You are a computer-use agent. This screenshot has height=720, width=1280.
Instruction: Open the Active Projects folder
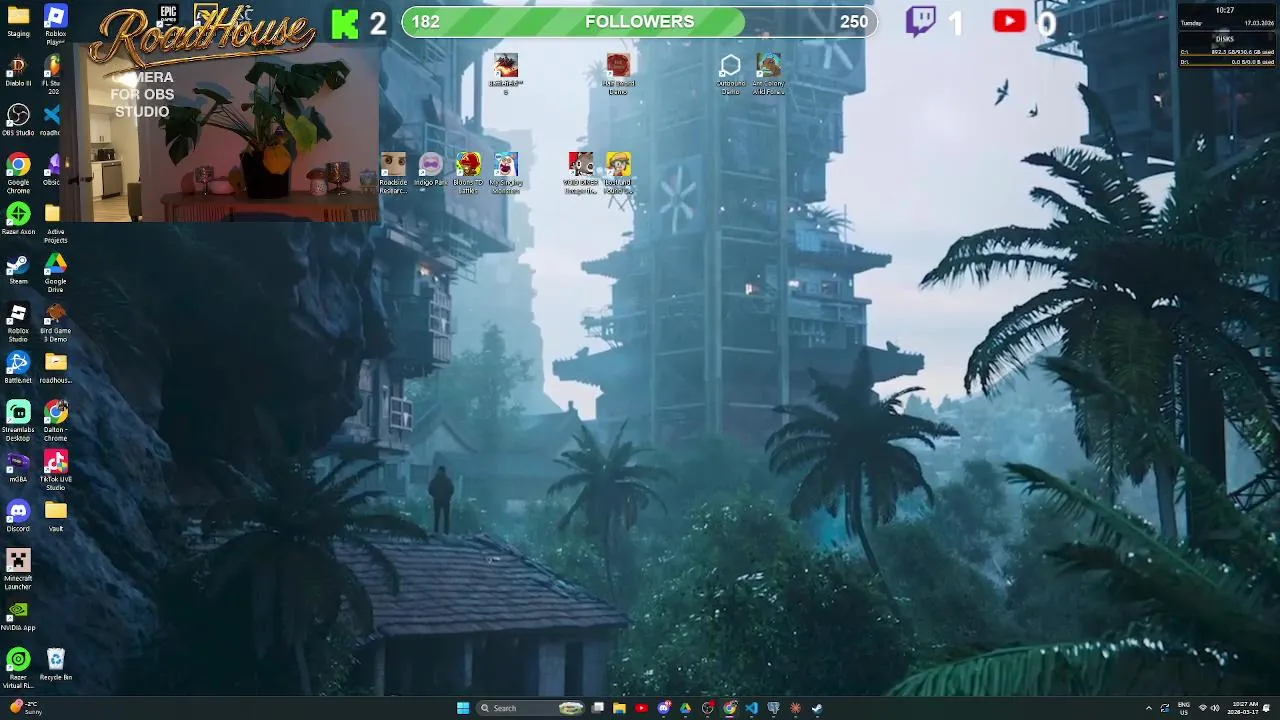point(55,224)
